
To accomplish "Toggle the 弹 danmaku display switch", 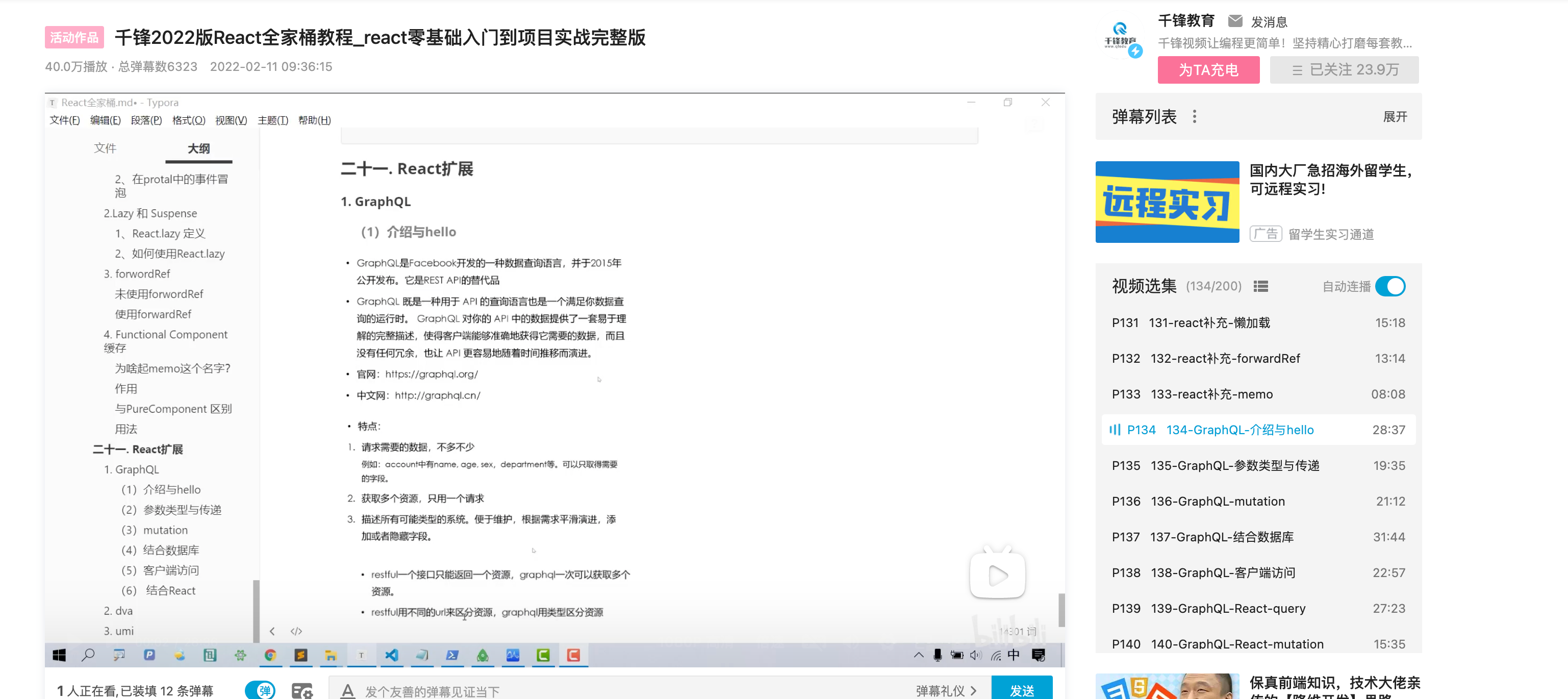I will (261, 690).
